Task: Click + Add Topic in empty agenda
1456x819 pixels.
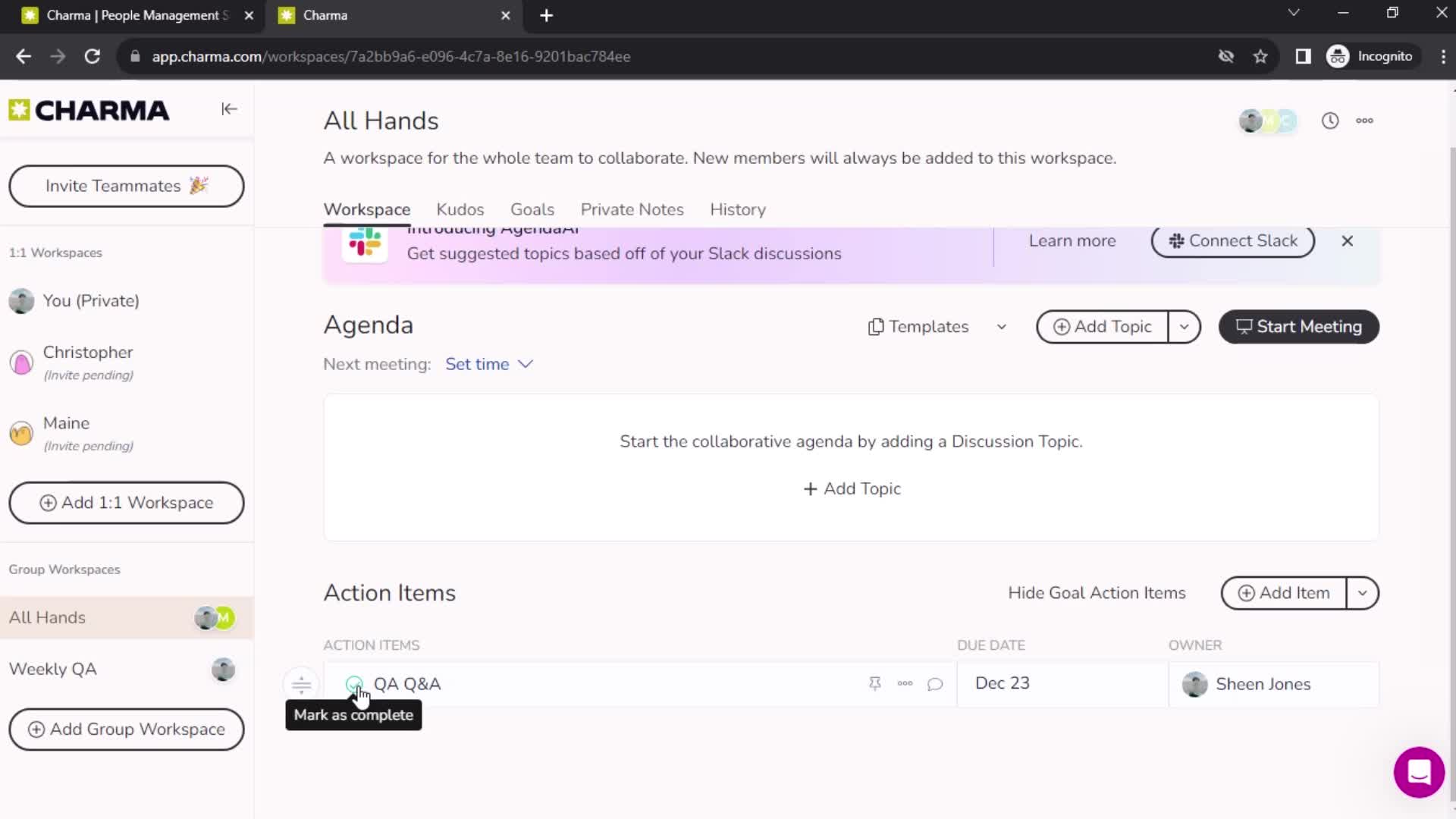Action: [x=852, y=489]
